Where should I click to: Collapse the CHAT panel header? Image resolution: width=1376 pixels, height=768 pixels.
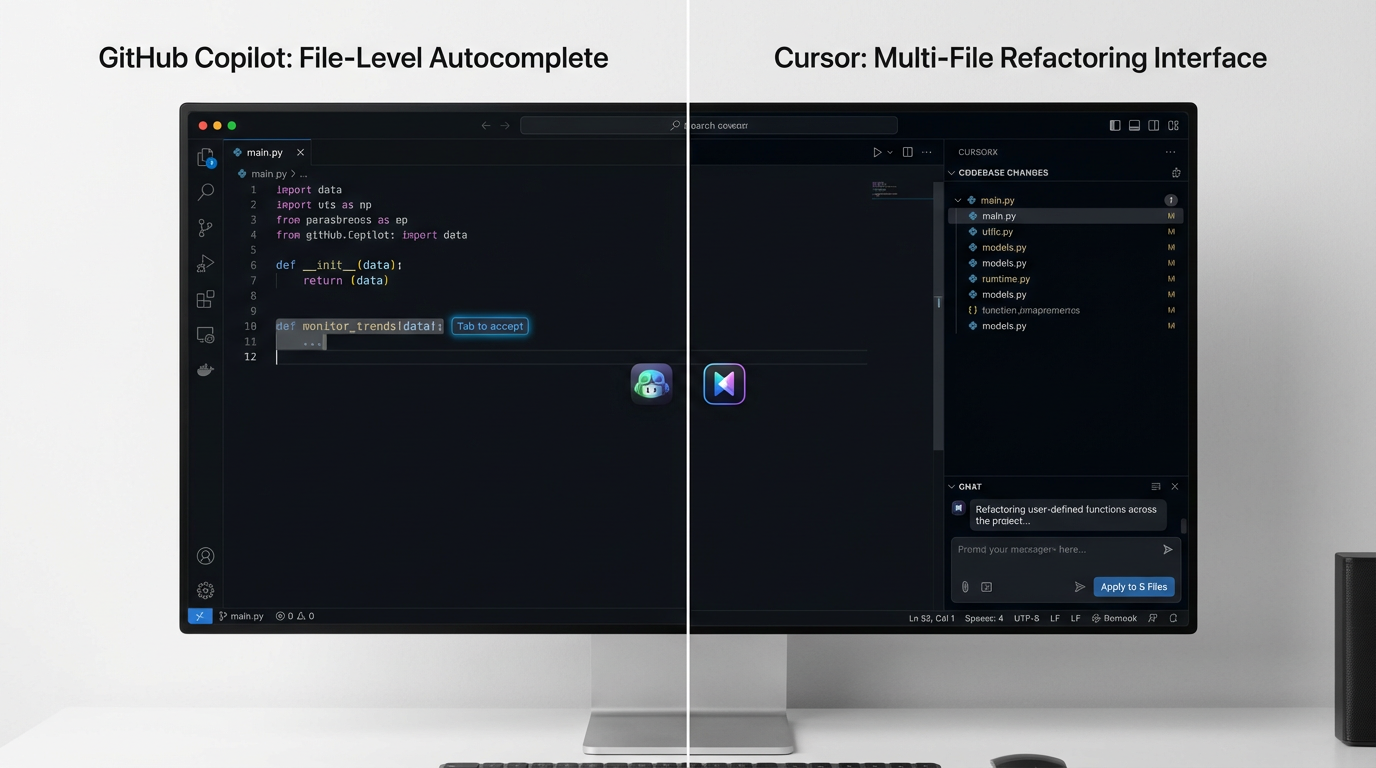(x=951, y=486)
